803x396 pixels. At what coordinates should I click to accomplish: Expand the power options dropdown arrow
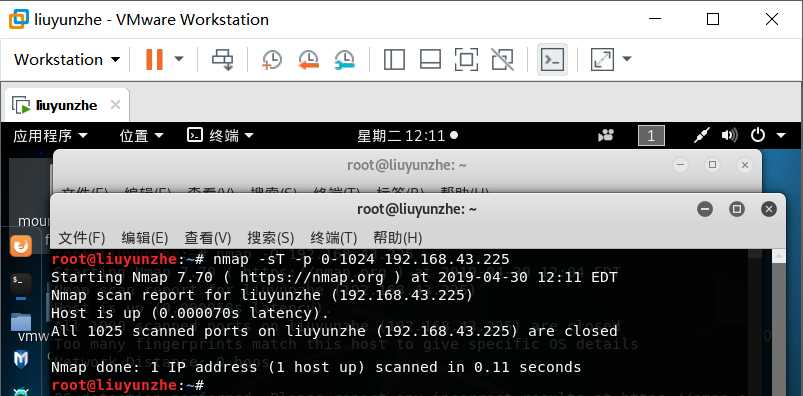(179, 59)
